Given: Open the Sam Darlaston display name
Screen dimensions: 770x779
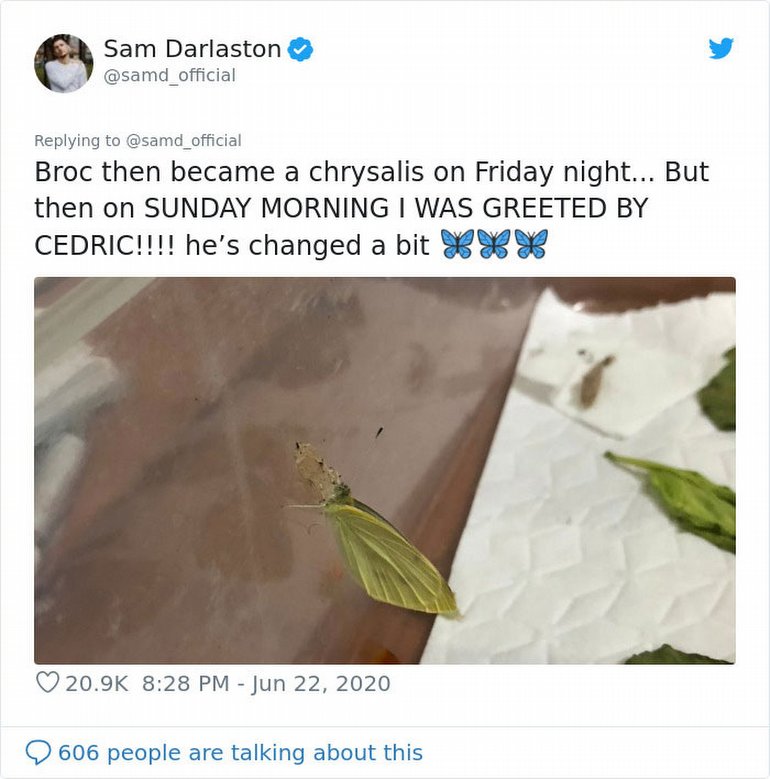Looking at the screenshot, I should pyautogui.click(x=192, y=48).
